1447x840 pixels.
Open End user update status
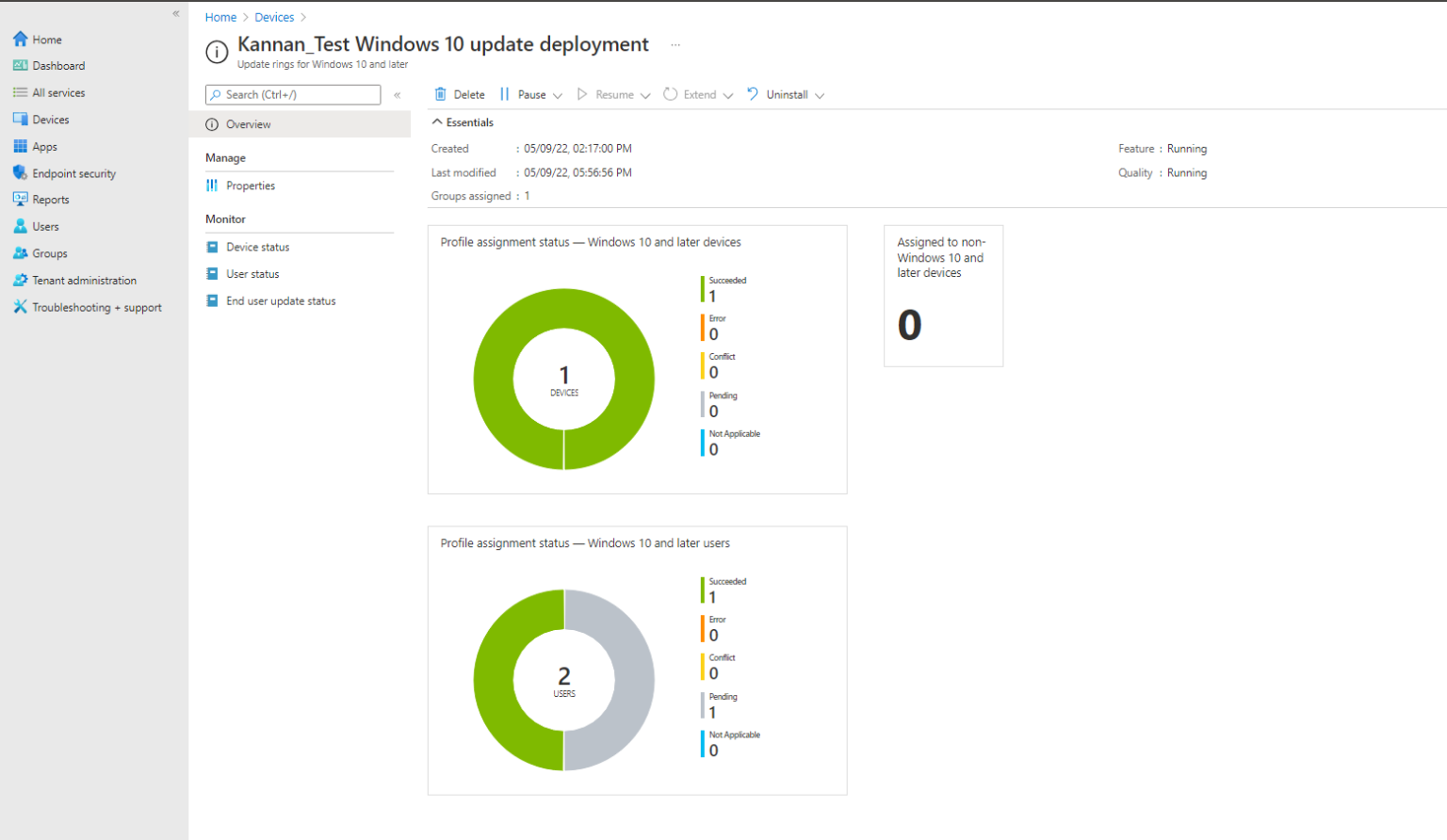pos(281,301)
